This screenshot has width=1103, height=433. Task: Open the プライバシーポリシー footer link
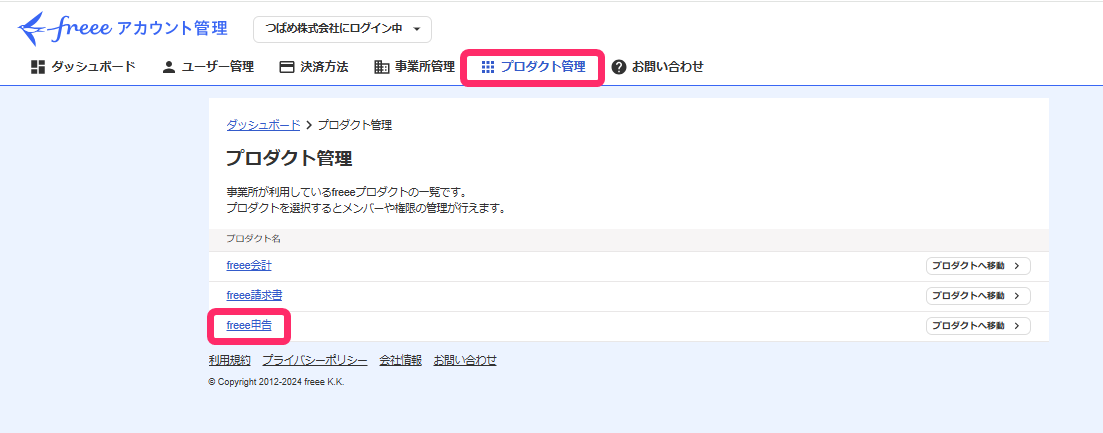point(315,361)
